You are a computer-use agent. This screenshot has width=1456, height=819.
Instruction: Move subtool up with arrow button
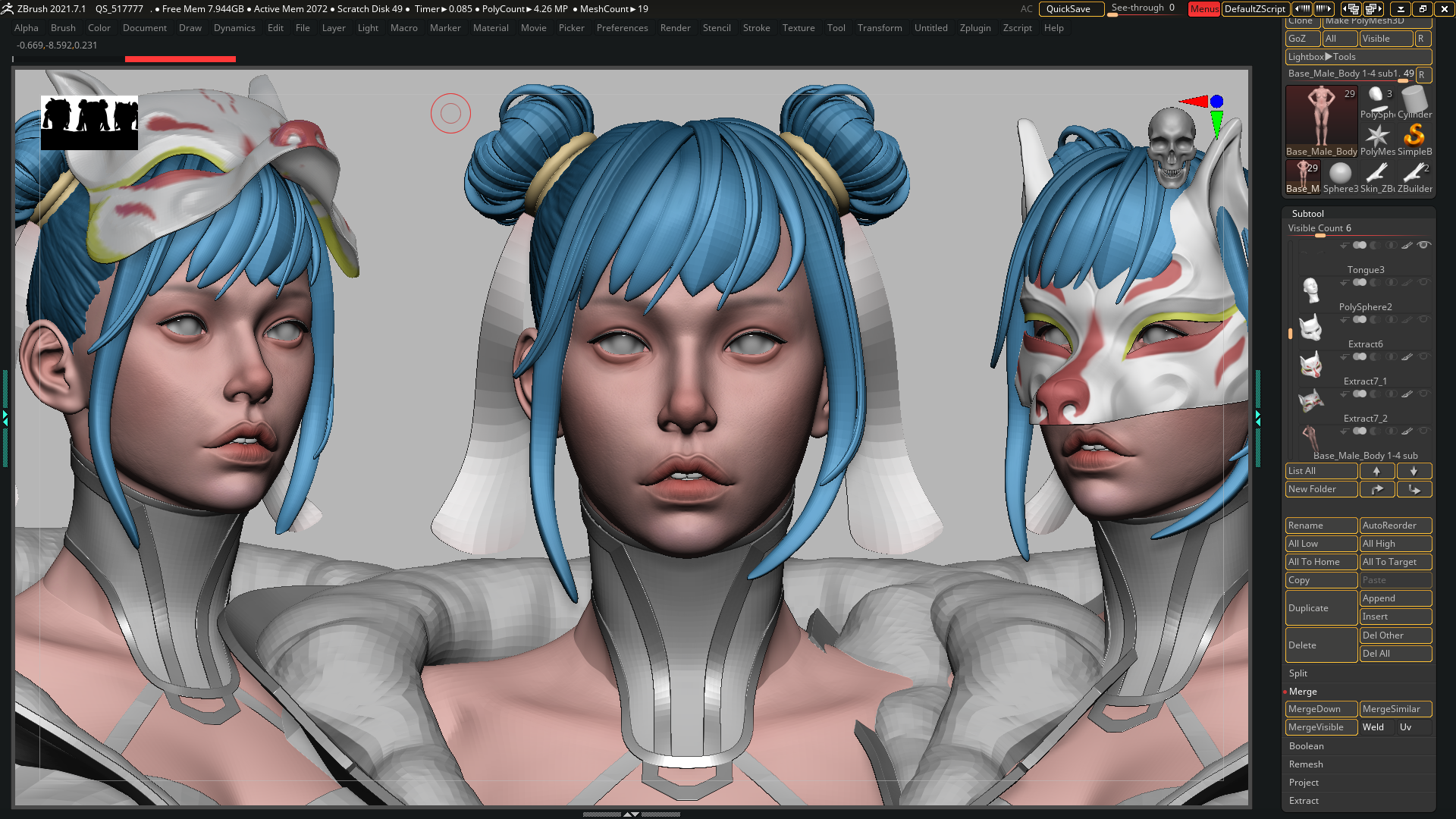(x=1376, y=471)
